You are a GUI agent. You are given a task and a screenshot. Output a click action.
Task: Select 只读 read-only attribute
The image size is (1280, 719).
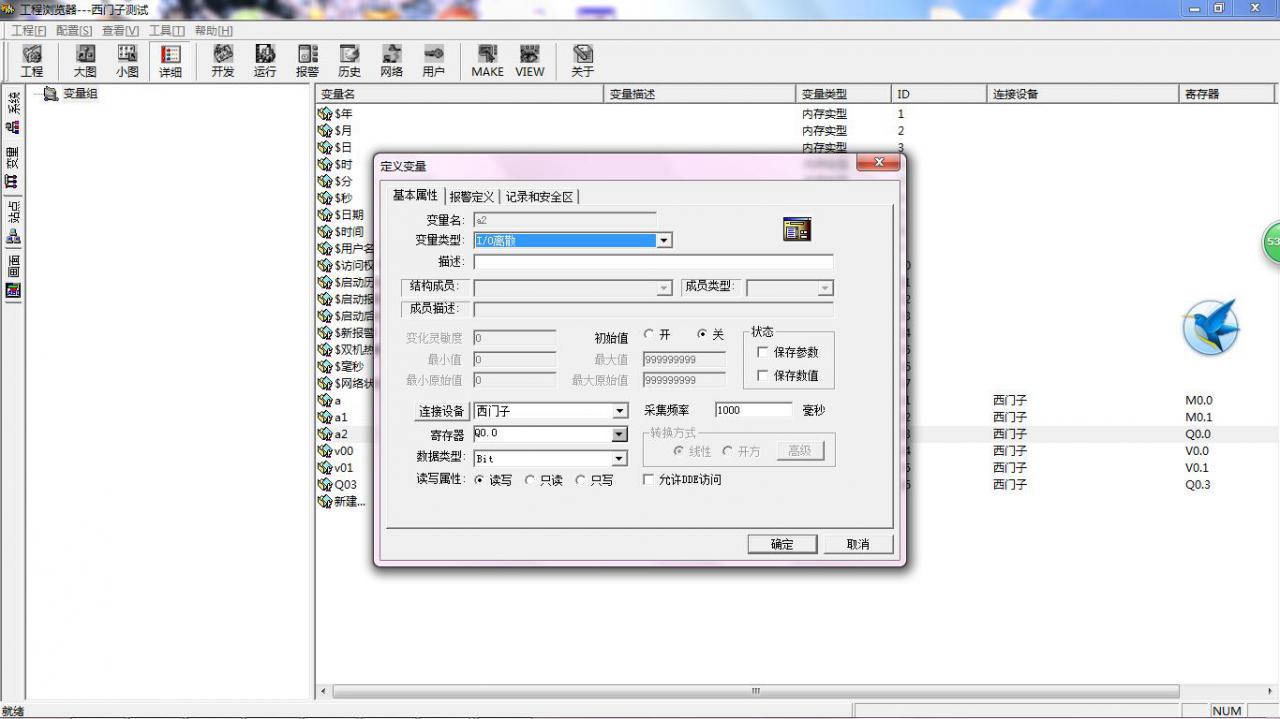530,480
